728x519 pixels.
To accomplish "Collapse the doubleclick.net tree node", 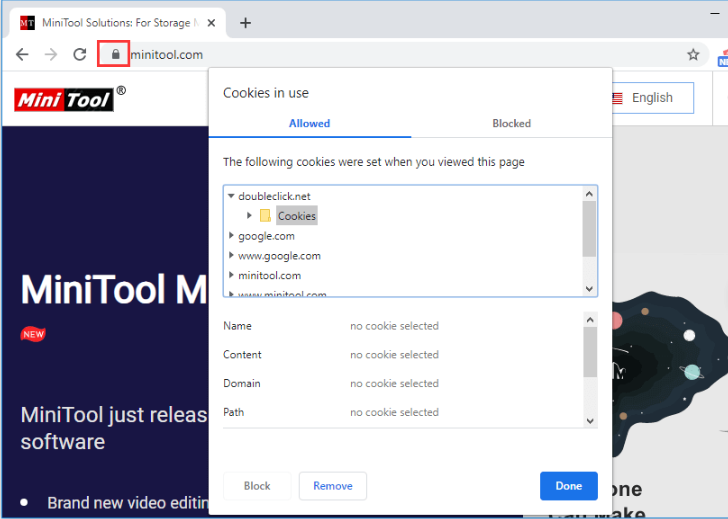I will tap(231, 196).
